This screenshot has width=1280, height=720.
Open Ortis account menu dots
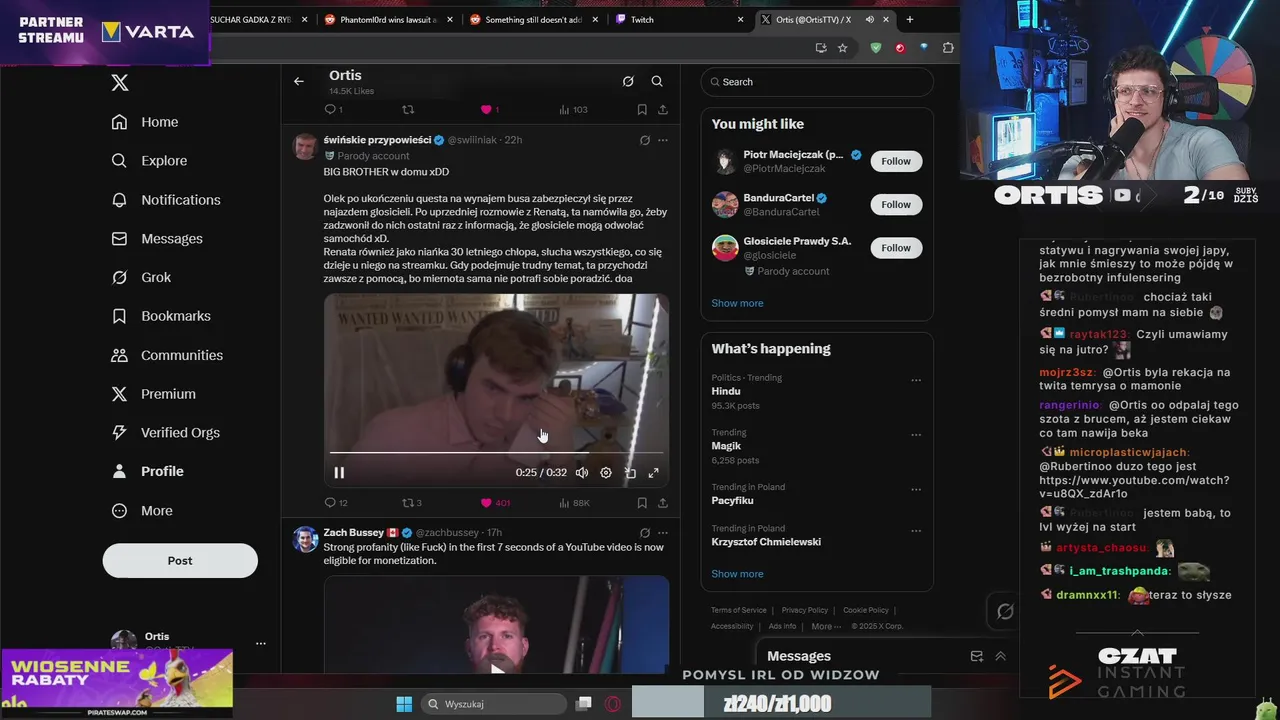click(x=261, y=643)
